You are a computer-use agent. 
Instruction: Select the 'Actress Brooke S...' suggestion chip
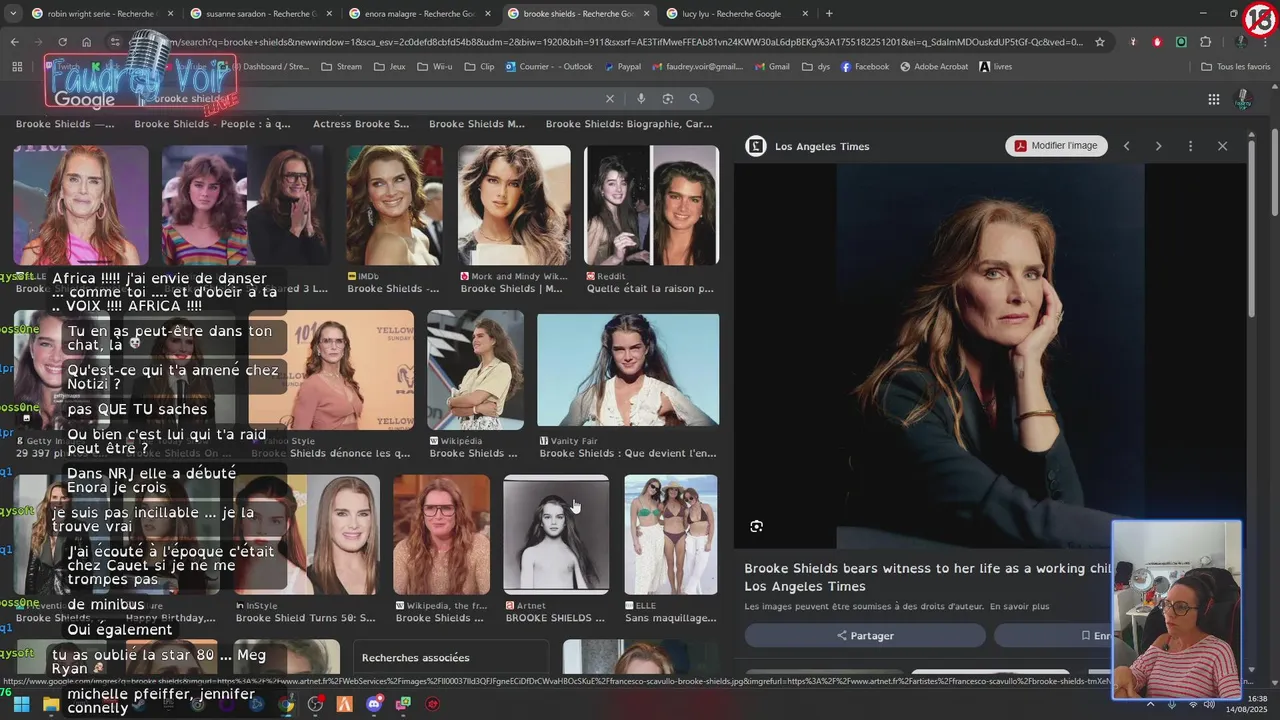(361, 124)
